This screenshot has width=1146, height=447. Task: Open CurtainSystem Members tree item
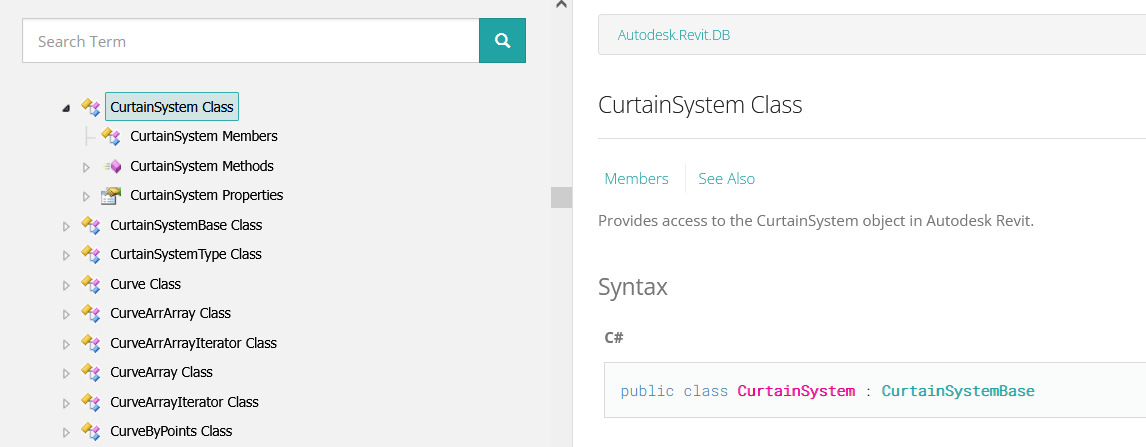pyautogui.click(x=204, y=136)
